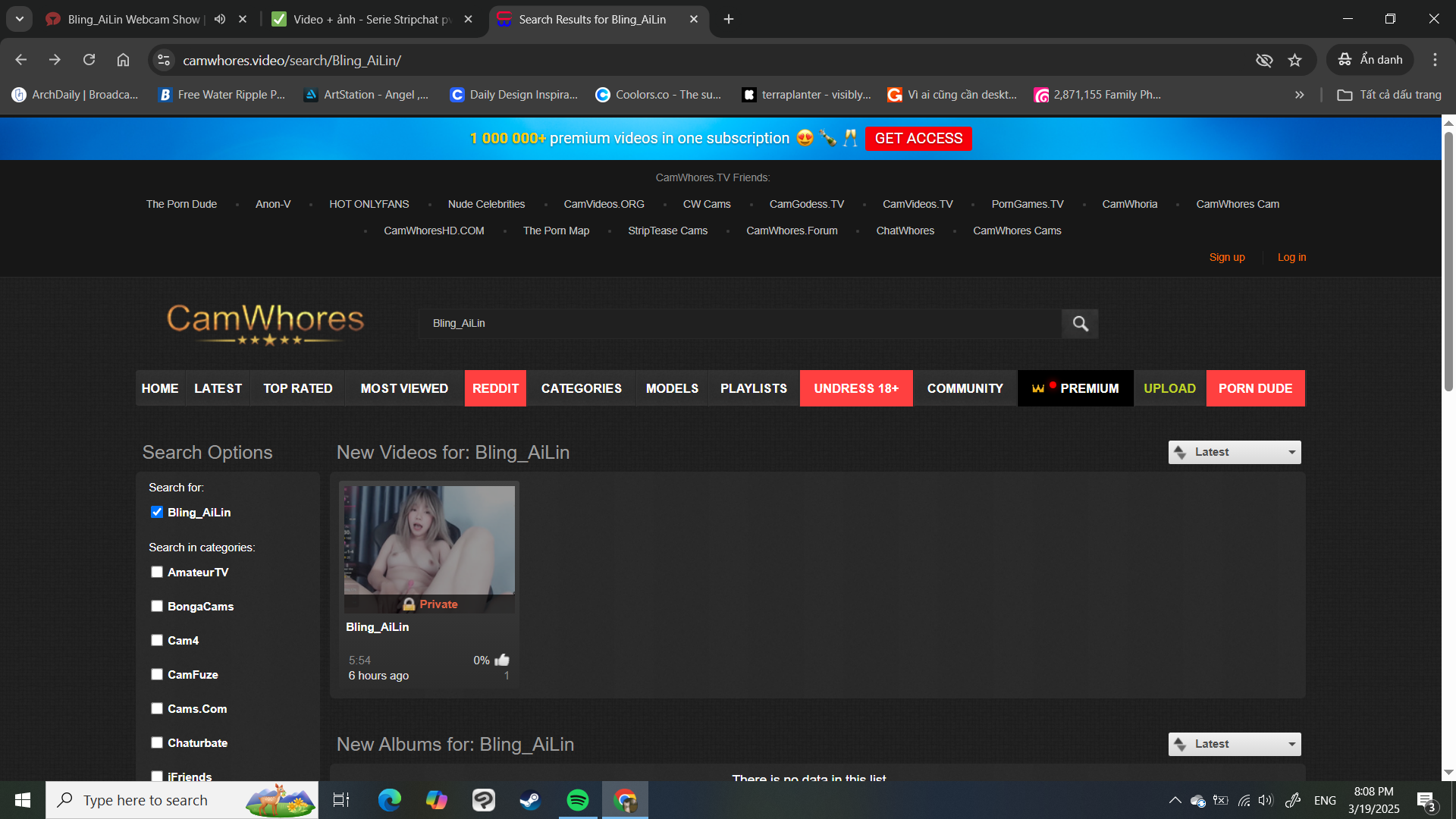The height and width of the screenshot is (819, 1456).
Task: Open the Latest sort dropdown for albums
Action: tap(1234, 744)
